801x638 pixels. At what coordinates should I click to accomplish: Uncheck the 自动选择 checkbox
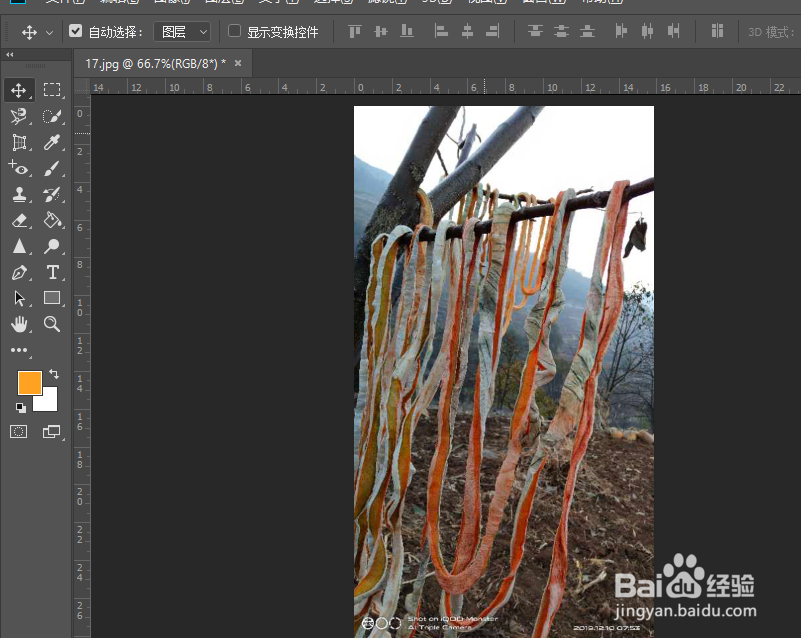tap(76, 31)
